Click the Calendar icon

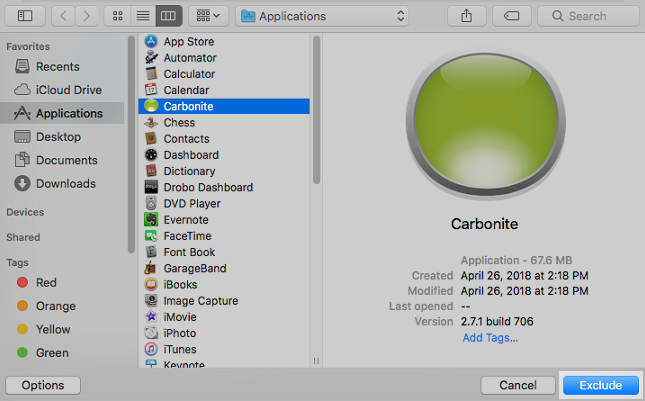point(151,90)
